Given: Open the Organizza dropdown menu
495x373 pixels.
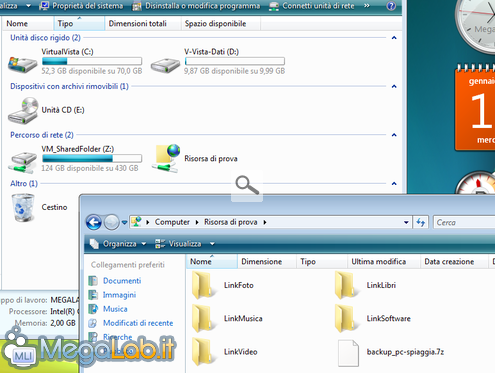Looking at the screenshot, I should (x=118, y=244).
